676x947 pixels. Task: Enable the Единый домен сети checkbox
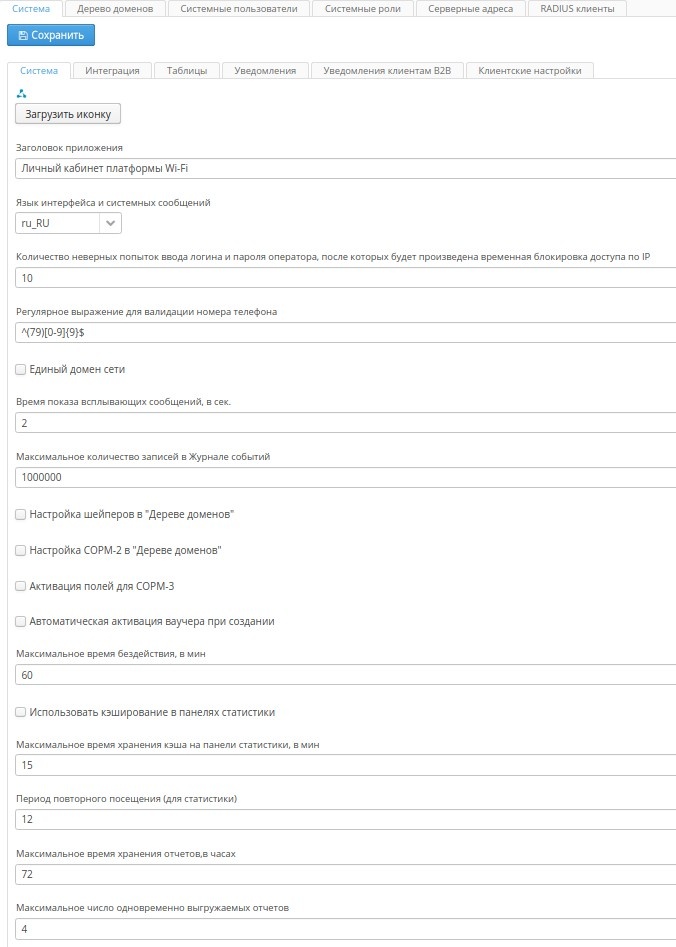pos(21,370)
